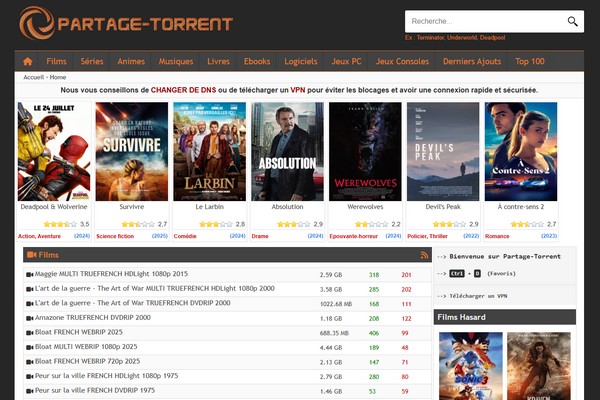
Task: Open The Art of War TRUEFRENCH DVDRIP 2000
Action: click(133, 303)
